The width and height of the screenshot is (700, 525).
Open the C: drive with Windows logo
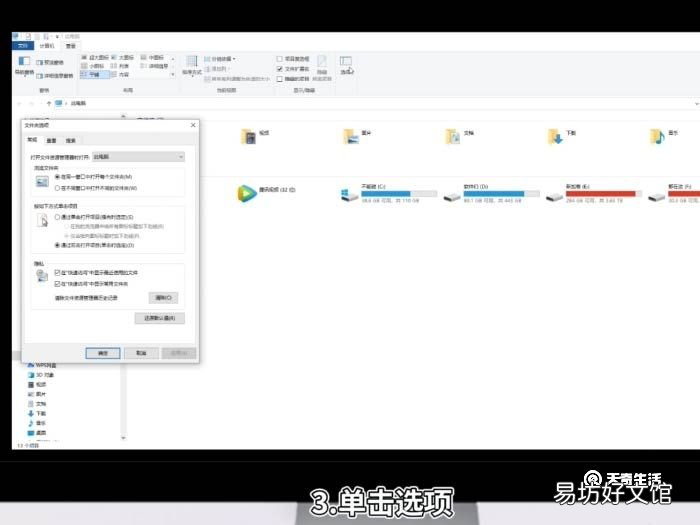tap(349, 195)
